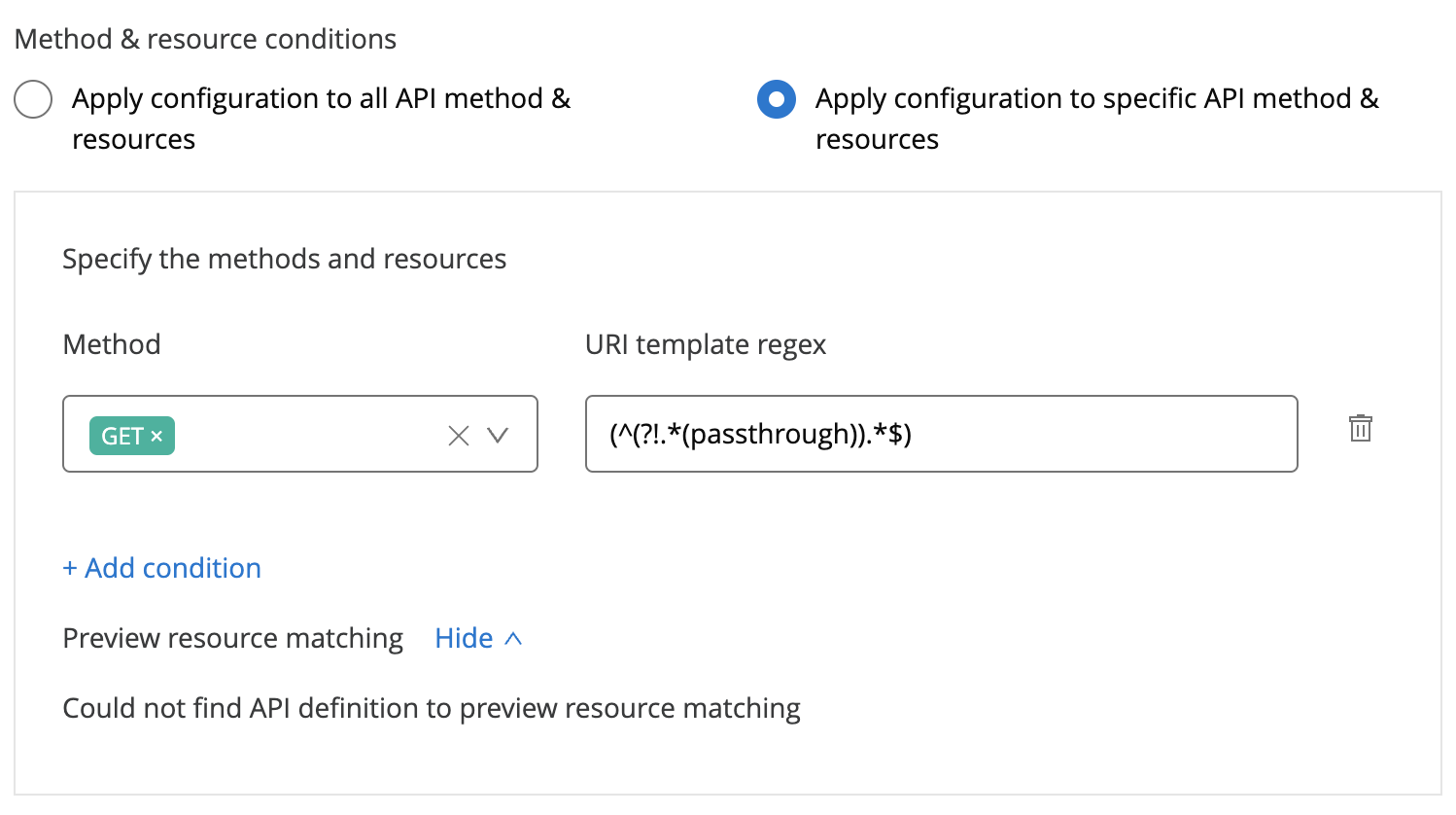The height and width of the screenshot is (815, 1456).
Task: Collapse preview using the up chevron beside Hide
Action: (x=514, y=639)
